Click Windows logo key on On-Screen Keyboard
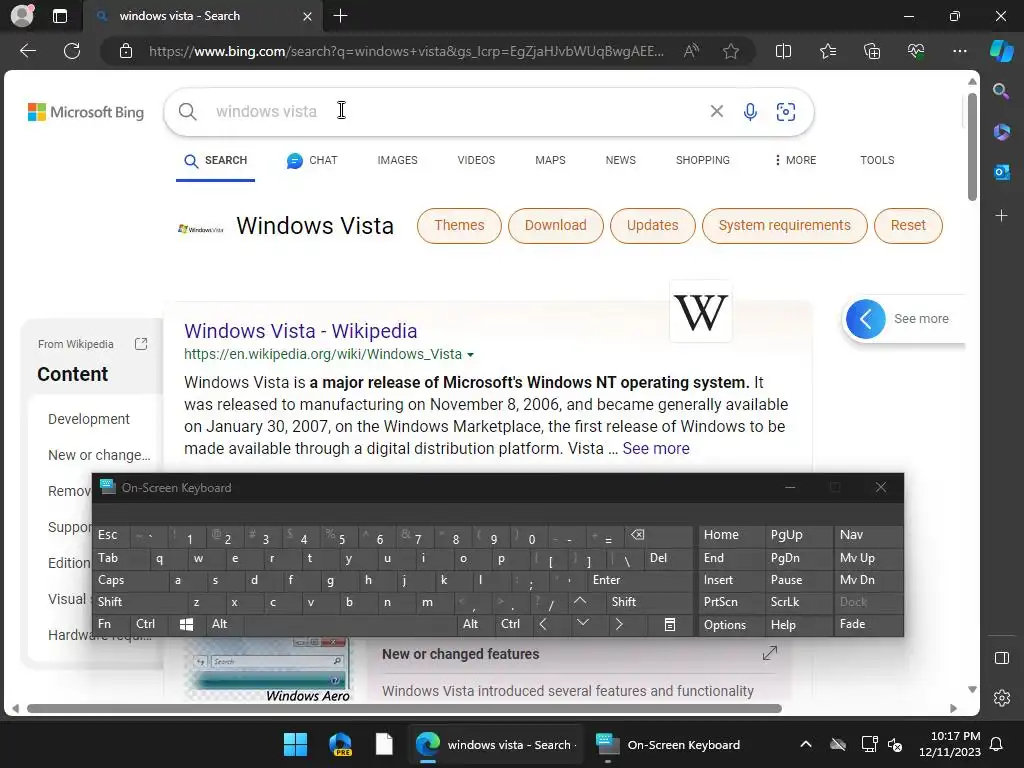The image size is (1024, 768). (186, 624)
